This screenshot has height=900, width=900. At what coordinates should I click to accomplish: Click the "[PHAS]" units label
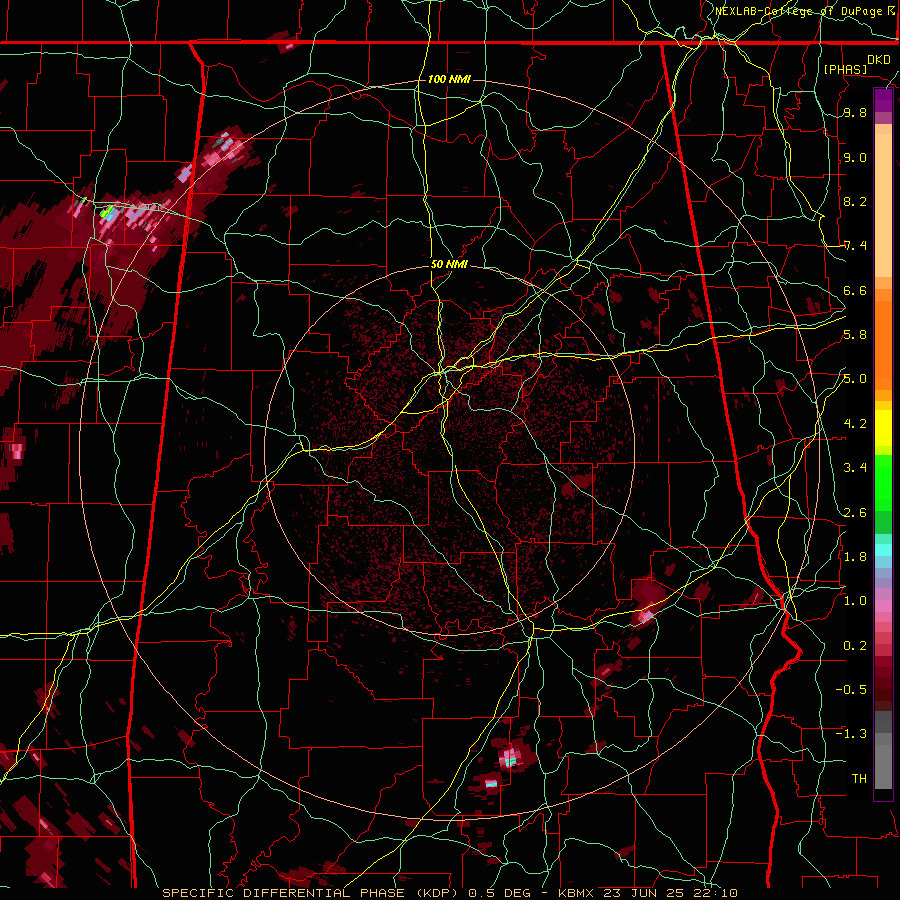[845, 69]
